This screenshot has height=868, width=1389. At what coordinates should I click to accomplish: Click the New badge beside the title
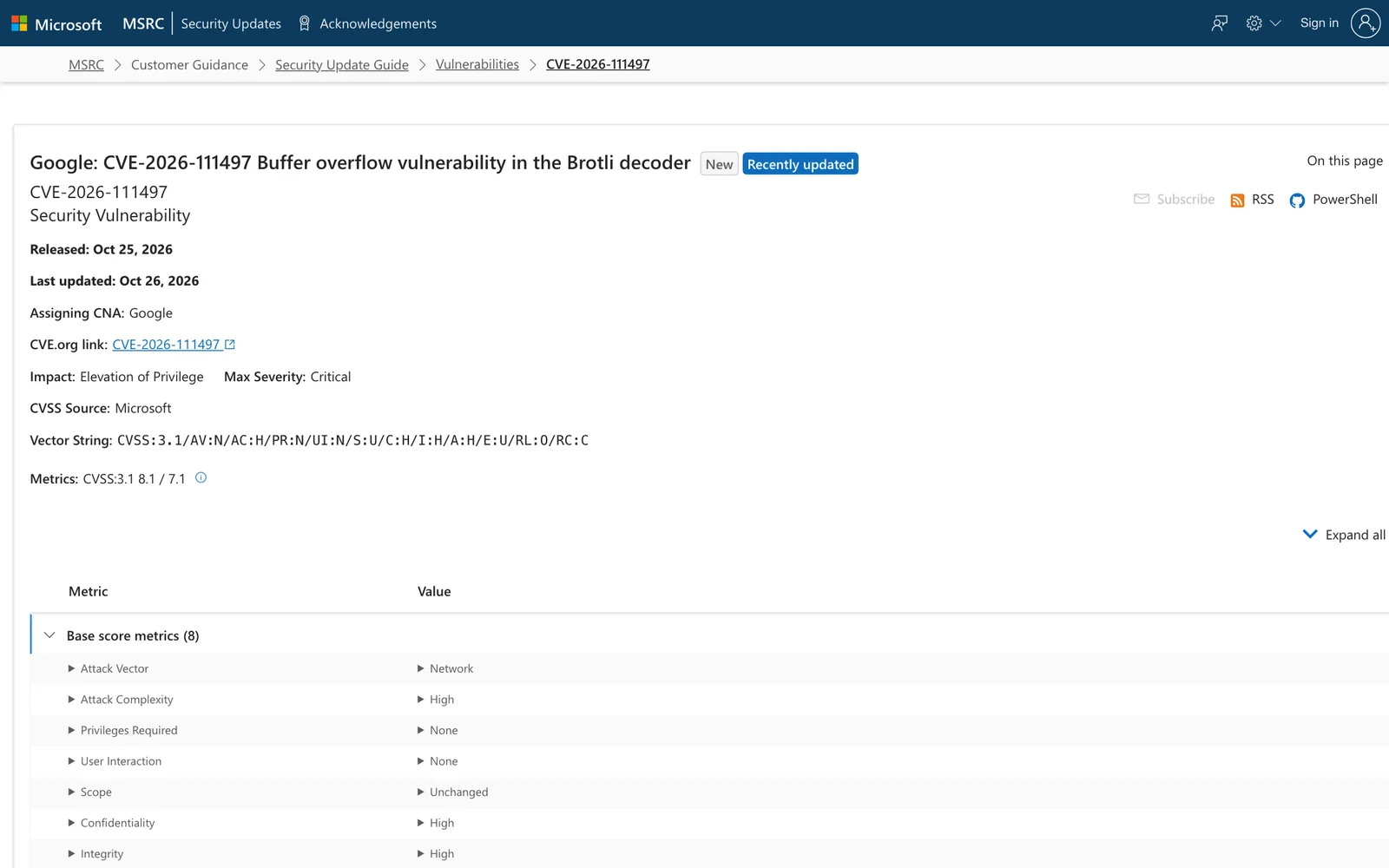pos(719,164)
